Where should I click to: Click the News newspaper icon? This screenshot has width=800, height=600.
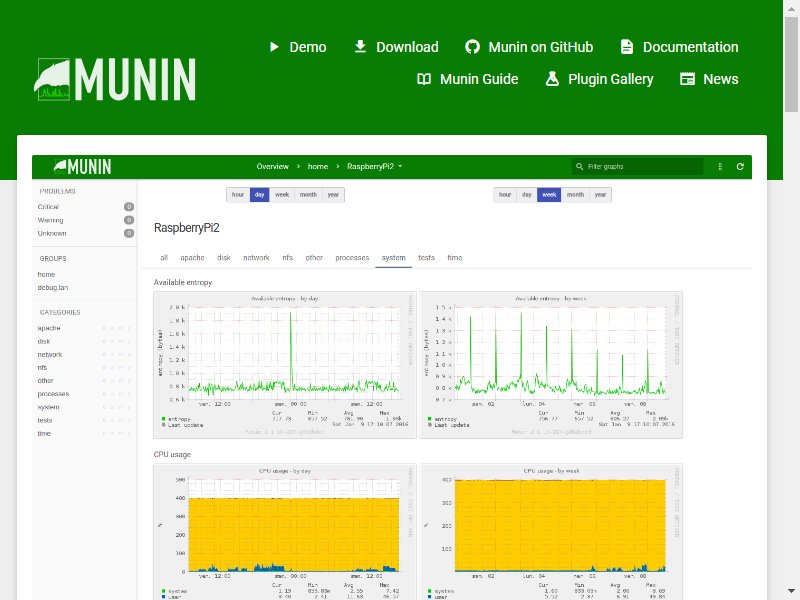pyautogui.click(x=687, y=79)
